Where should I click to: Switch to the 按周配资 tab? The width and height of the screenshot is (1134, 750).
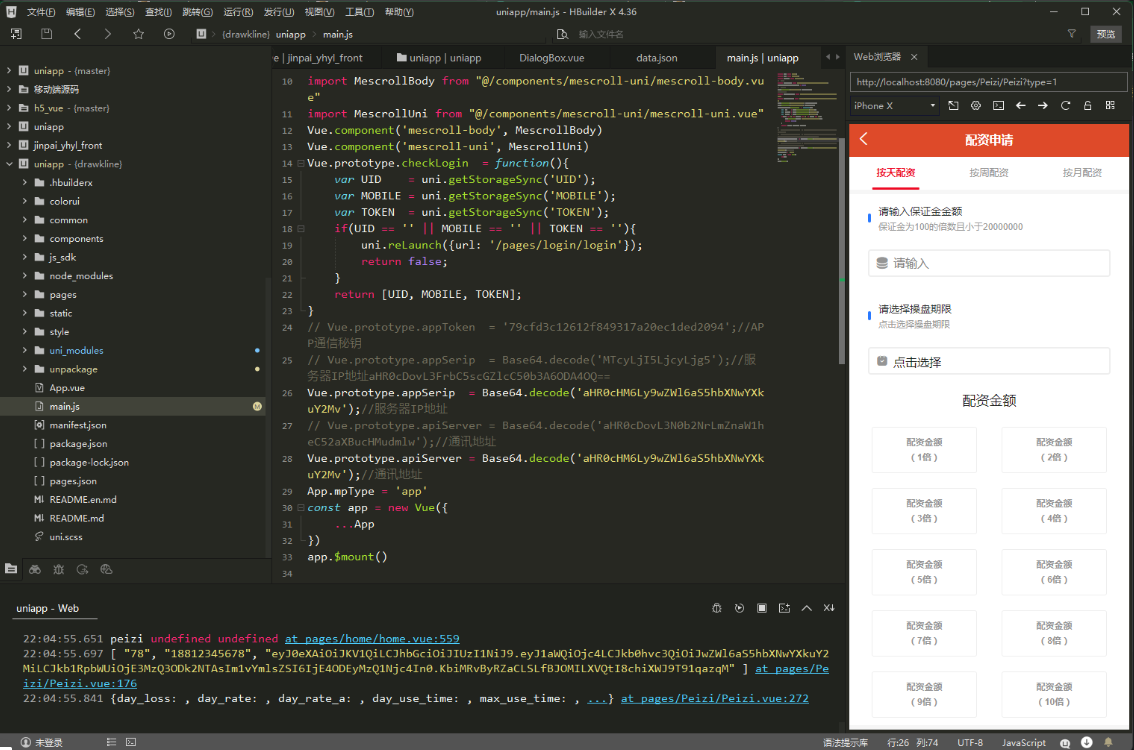[989, 173]
